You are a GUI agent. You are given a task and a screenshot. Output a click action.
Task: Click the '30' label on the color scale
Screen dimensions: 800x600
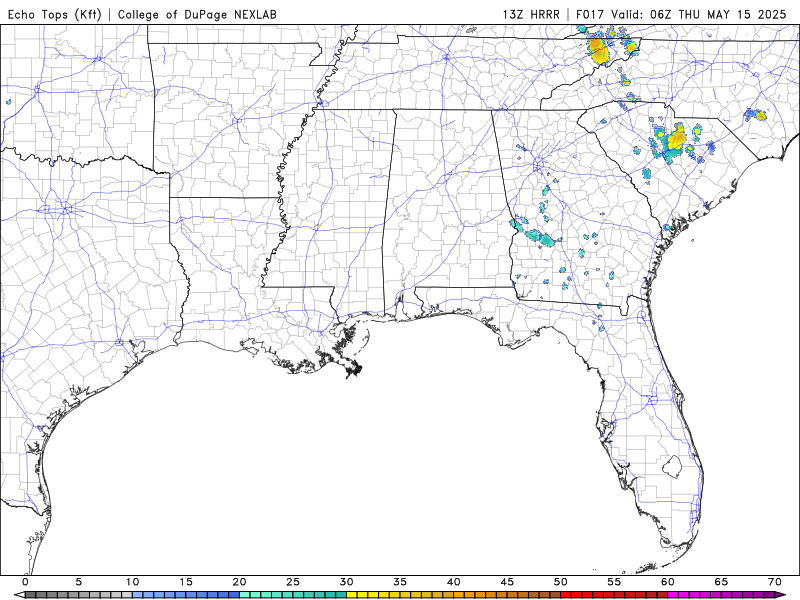346,582
